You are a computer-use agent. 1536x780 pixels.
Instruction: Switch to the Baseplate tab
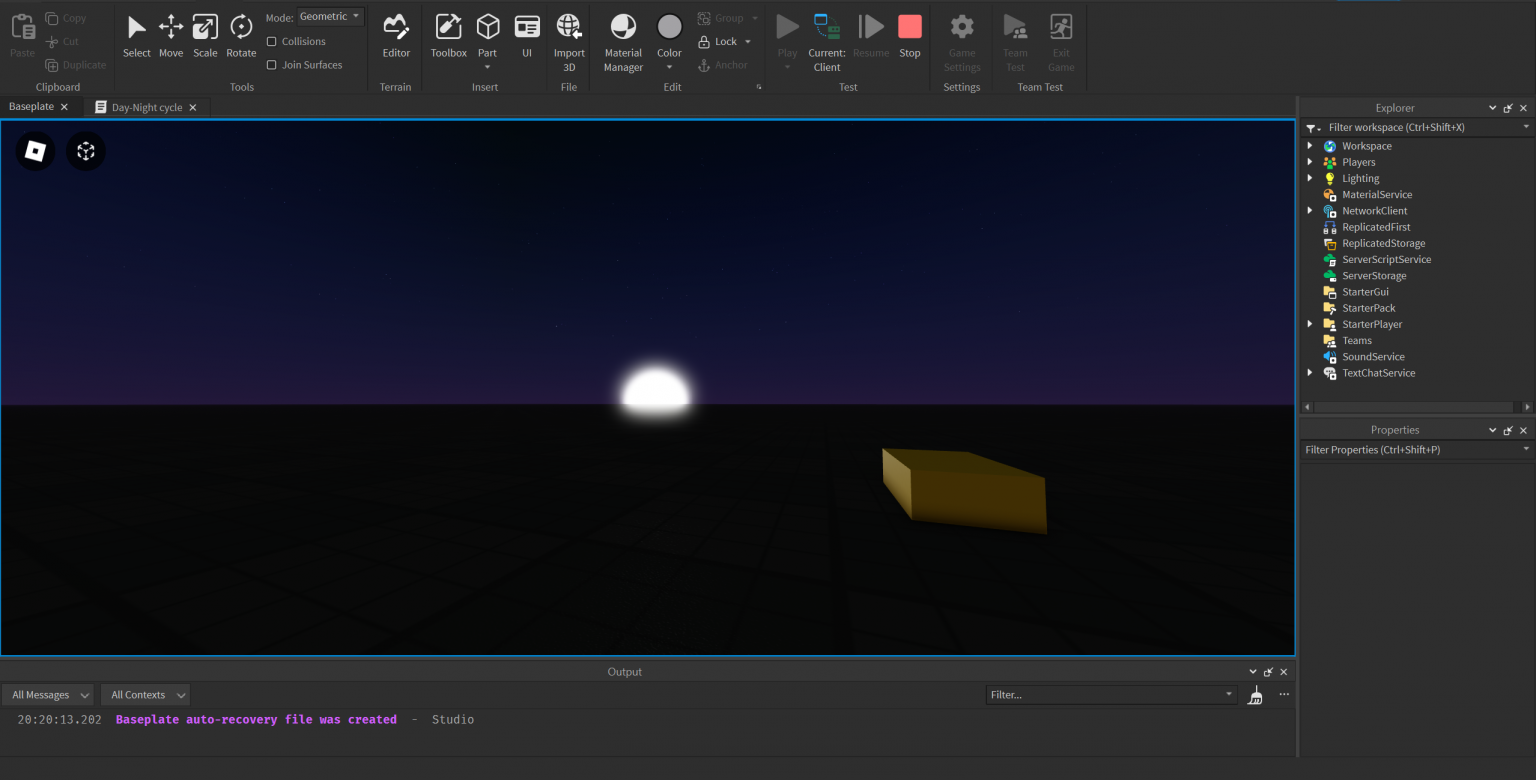point(30,106)
